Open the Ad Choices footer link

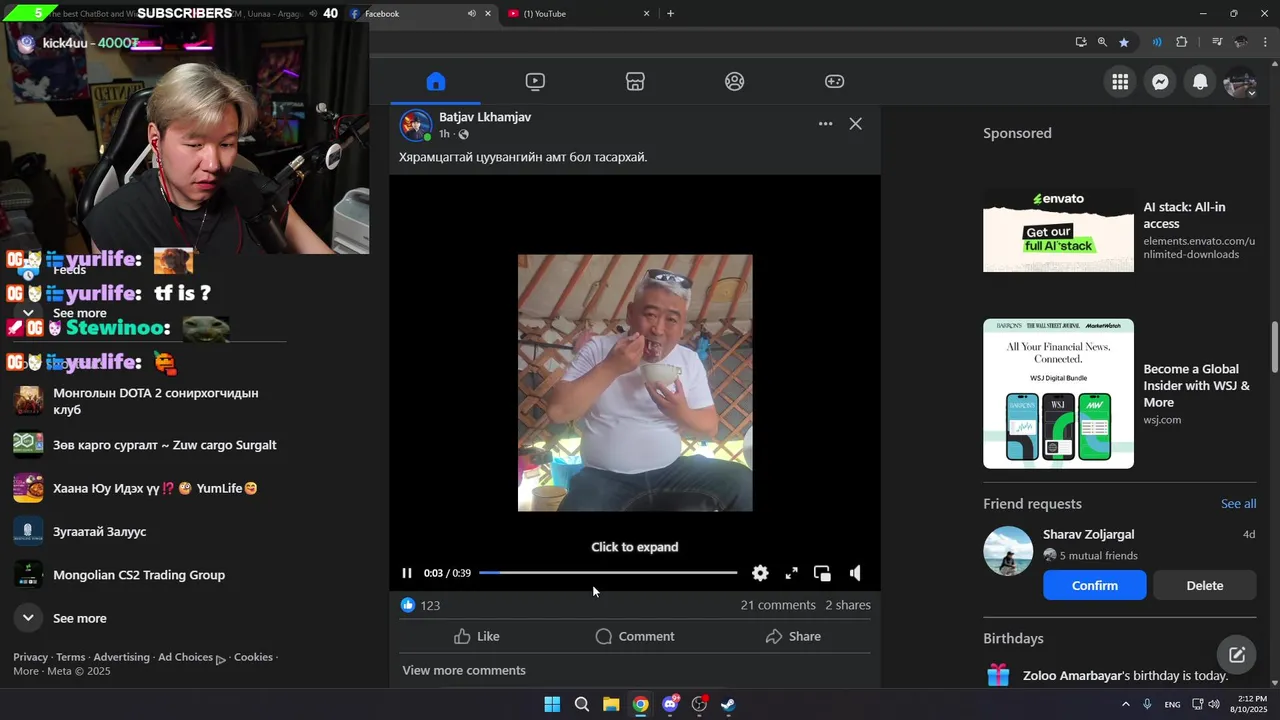pyautogui.click(x=191, y=658)
